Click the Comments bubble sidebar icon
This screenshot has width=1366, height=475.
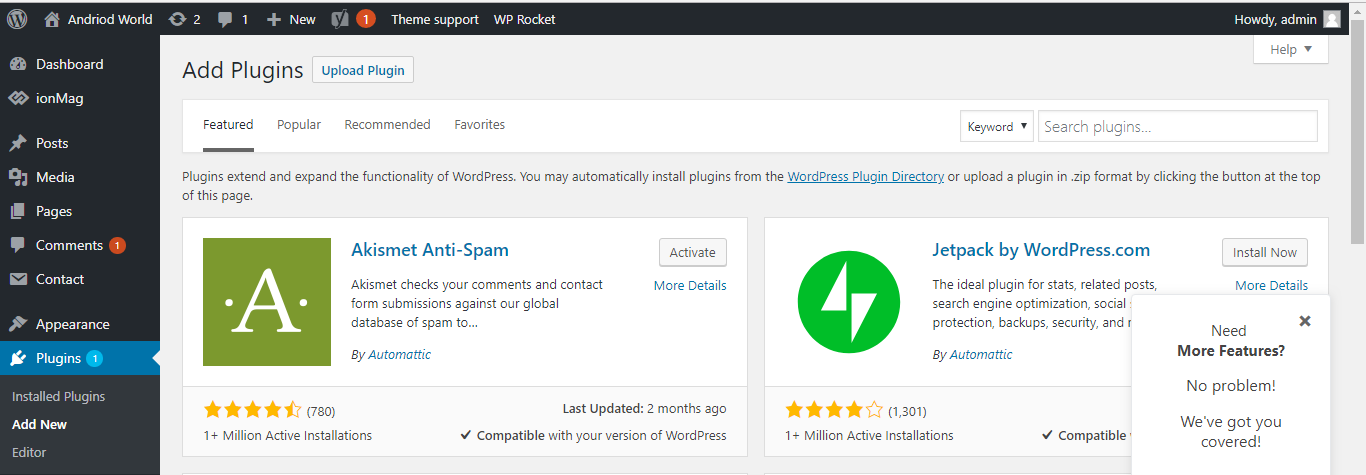pos(18,245)
